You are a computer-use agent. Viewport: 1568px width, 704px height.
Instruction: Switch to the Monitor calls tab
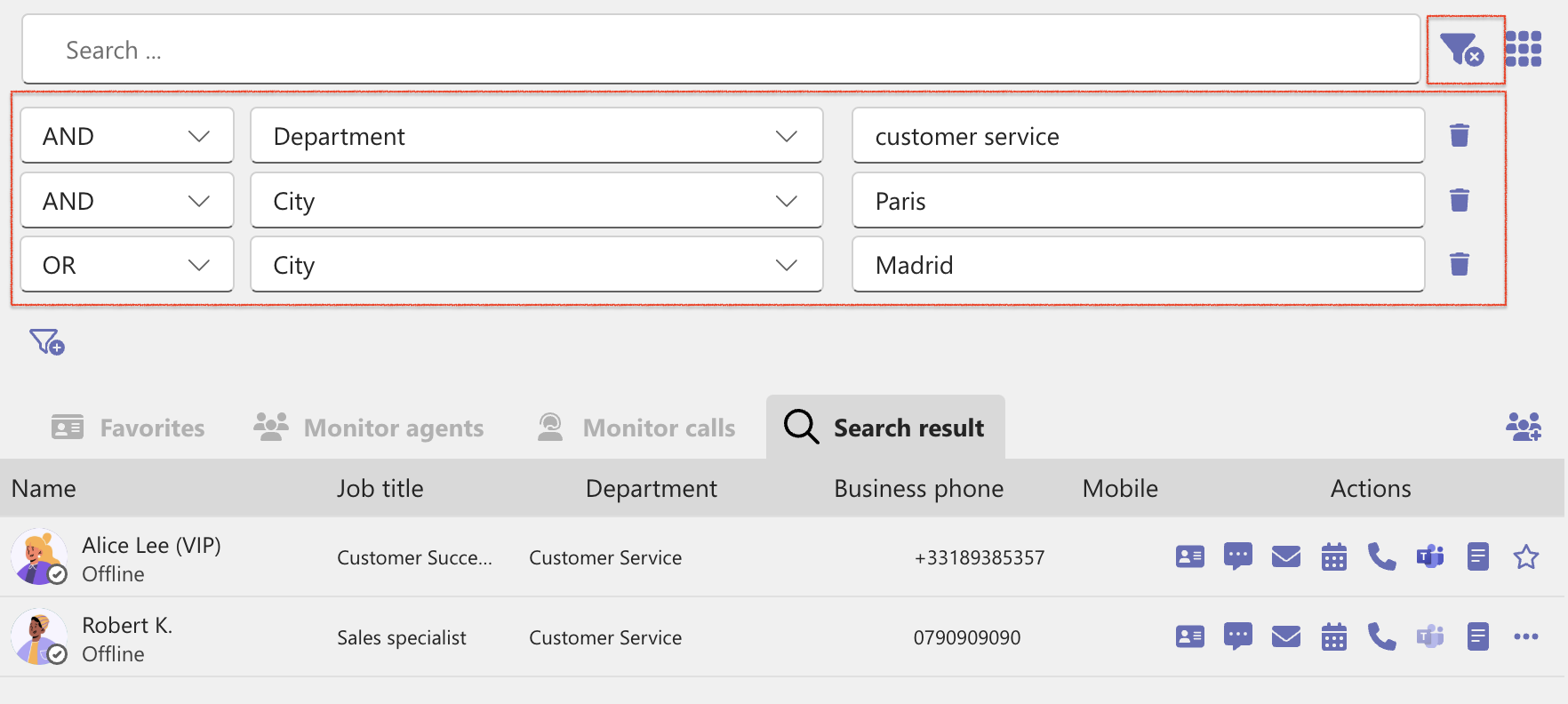click(x=636, y=428)
